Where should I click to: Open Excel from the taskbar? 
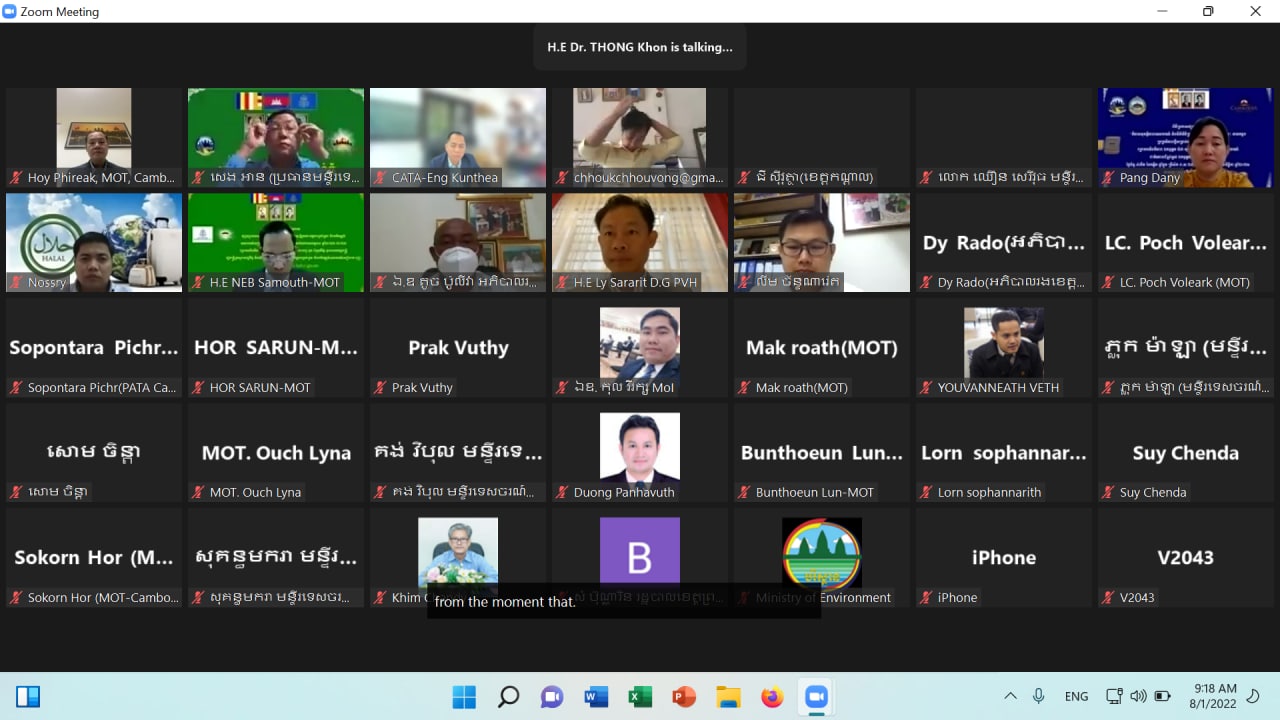click(x=640, y=696)
